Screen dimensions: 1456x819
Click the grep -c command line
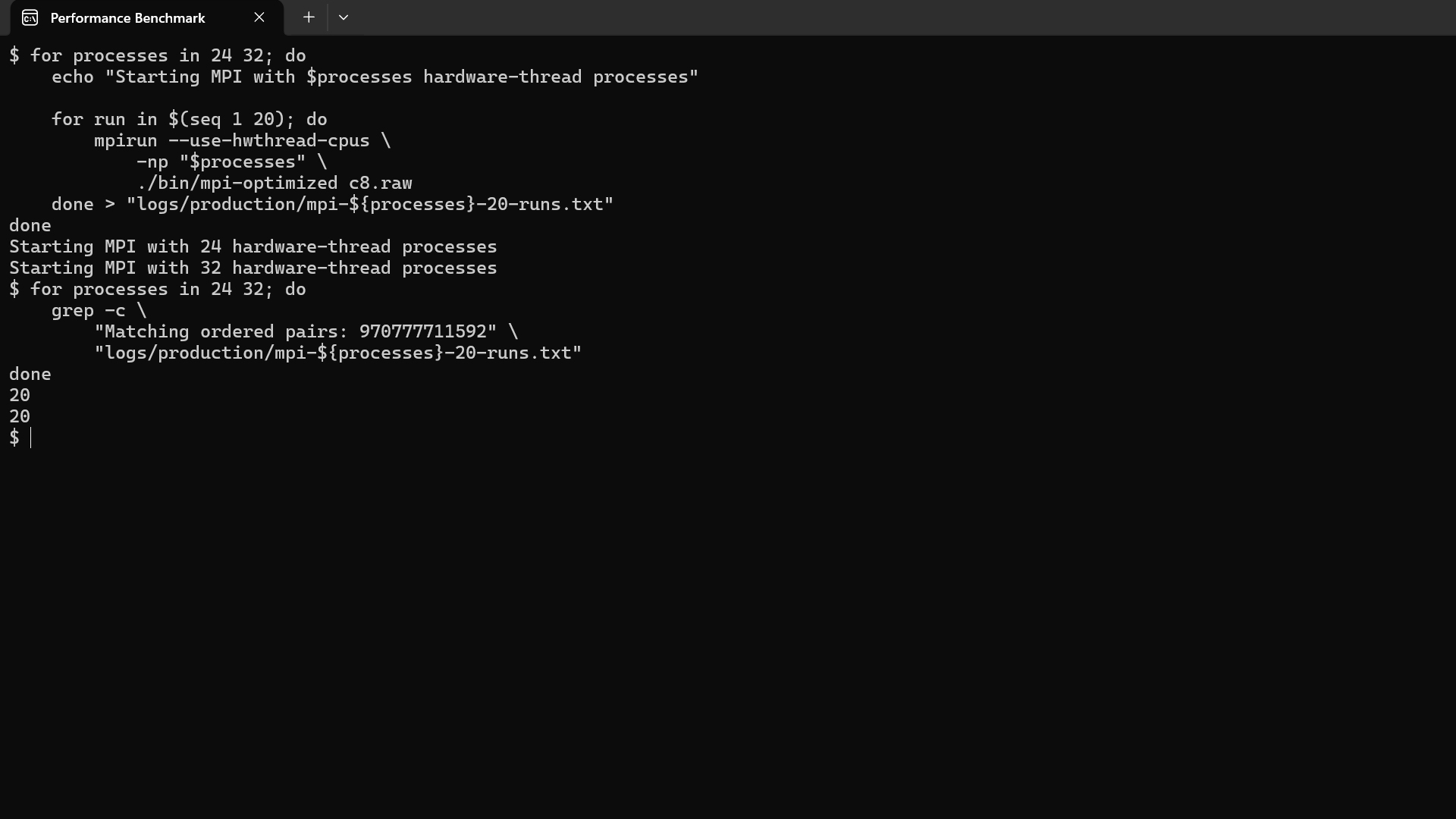[99, 311]
